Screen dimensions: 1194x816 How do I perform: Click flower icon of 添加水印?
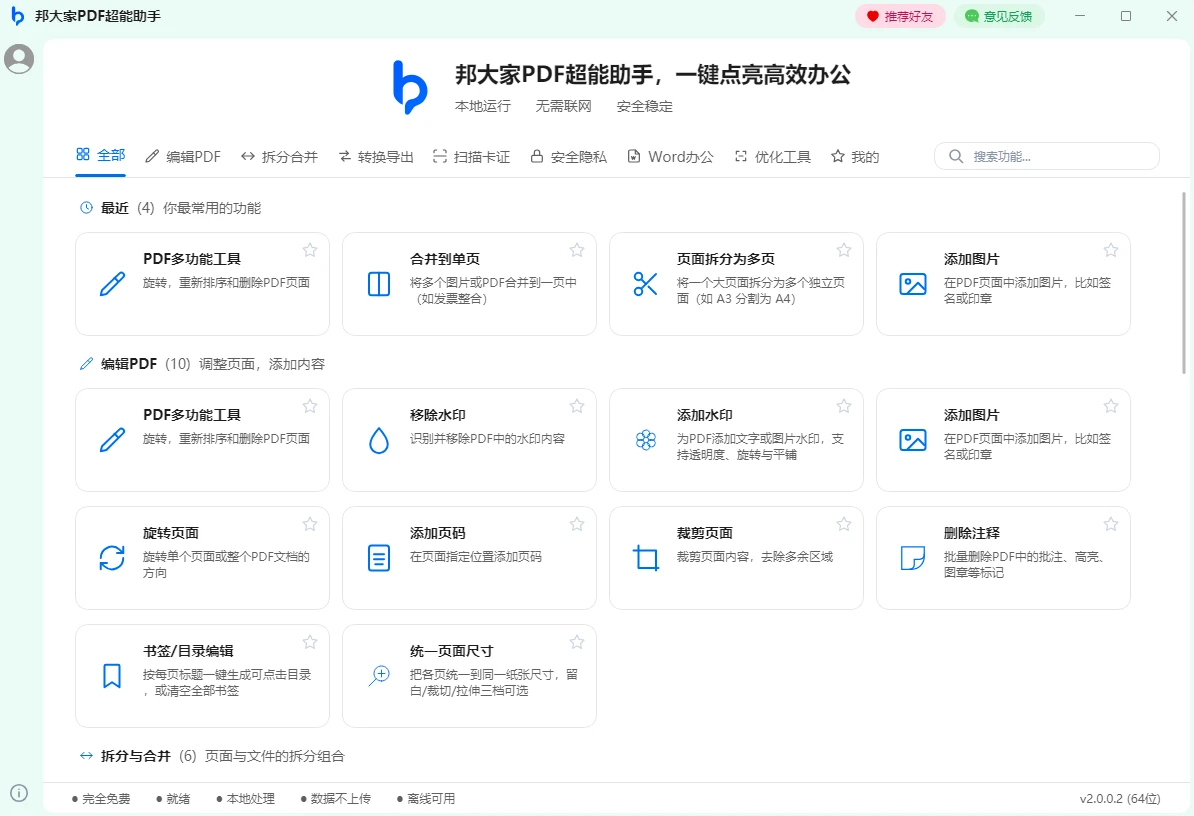(646, 440)
